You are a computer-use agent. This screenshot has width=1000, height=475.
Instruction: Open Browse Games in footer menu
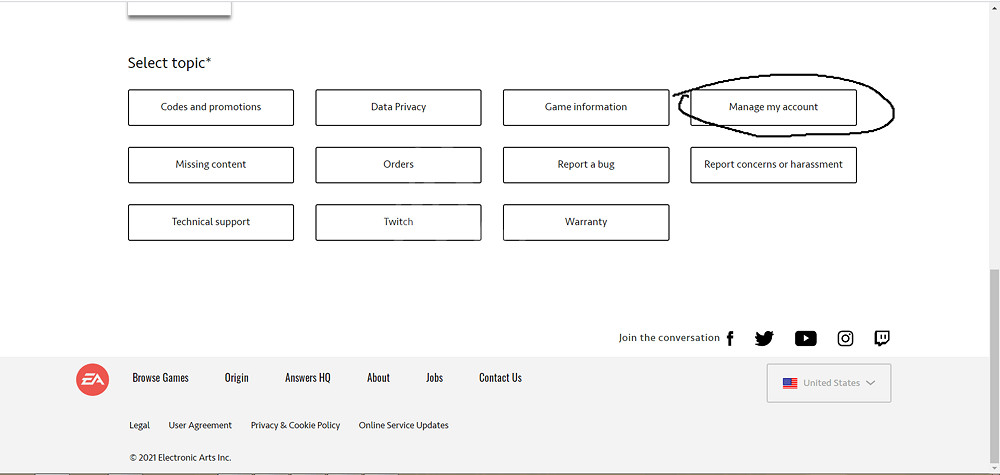pyautogui.click(x=160, y=378)
